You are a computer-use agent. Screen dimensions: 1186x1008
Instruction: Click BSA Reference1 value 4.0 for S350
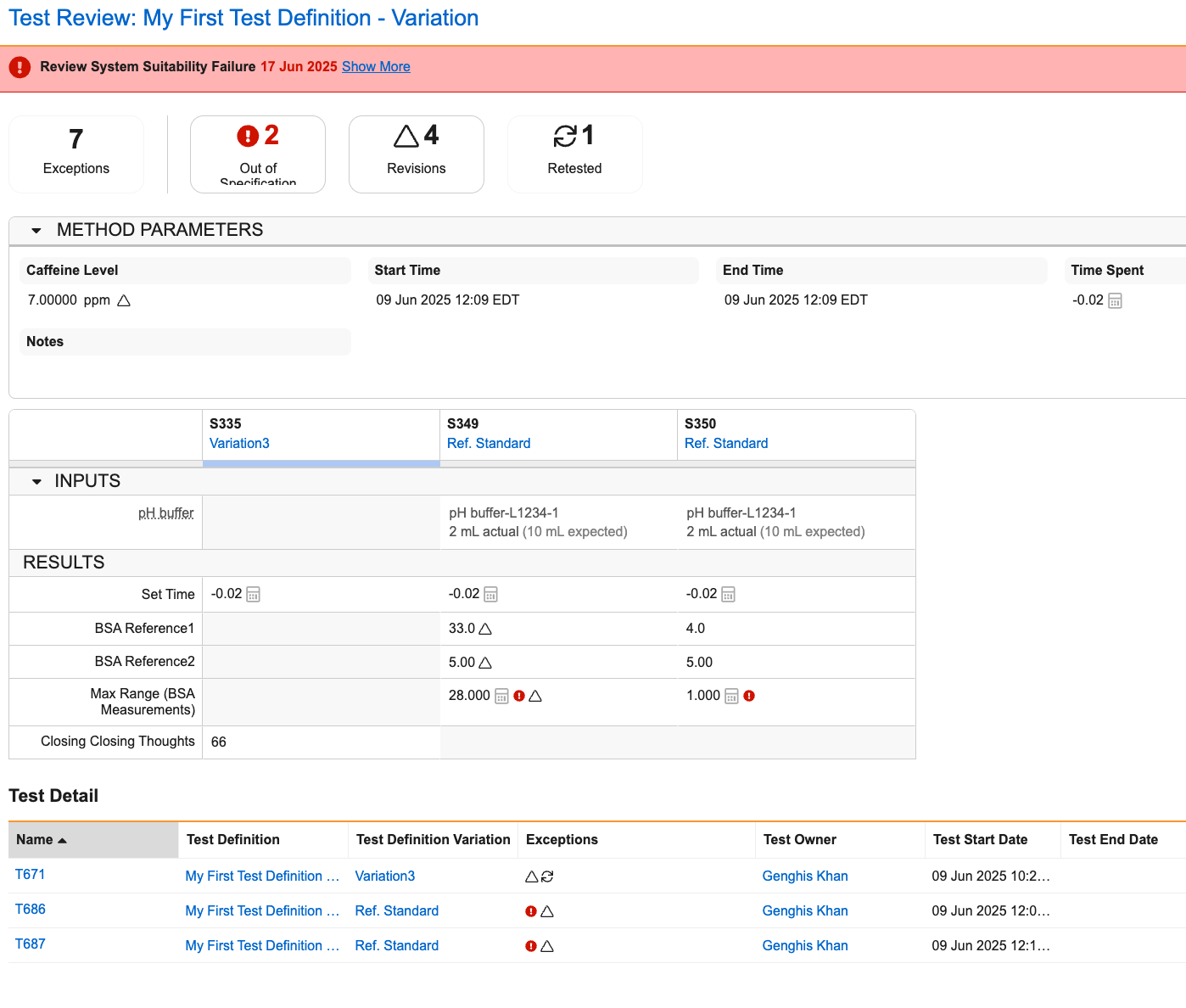click(696, 629)
